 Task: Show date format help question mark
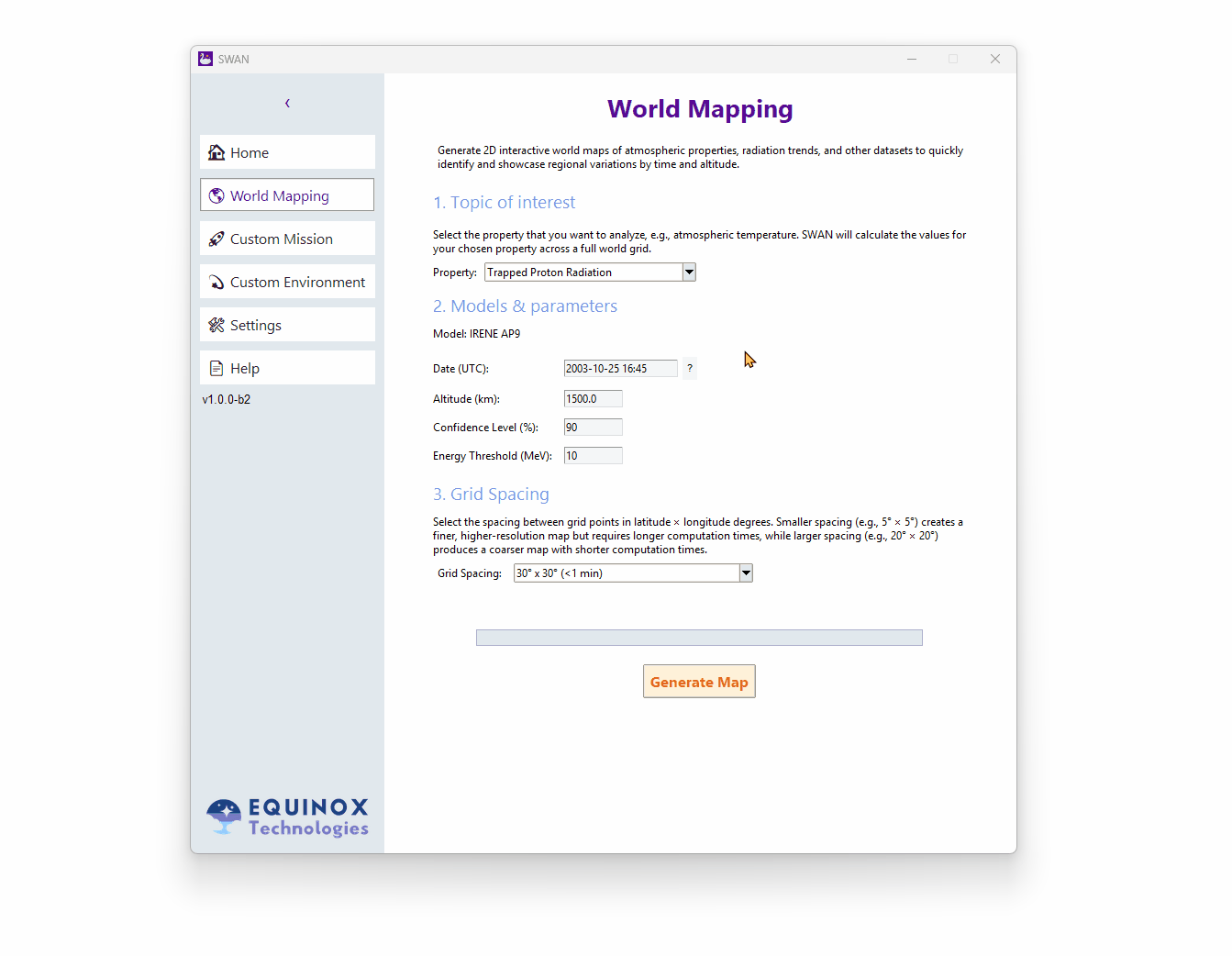pyautogui.click(x=690, y=369)
